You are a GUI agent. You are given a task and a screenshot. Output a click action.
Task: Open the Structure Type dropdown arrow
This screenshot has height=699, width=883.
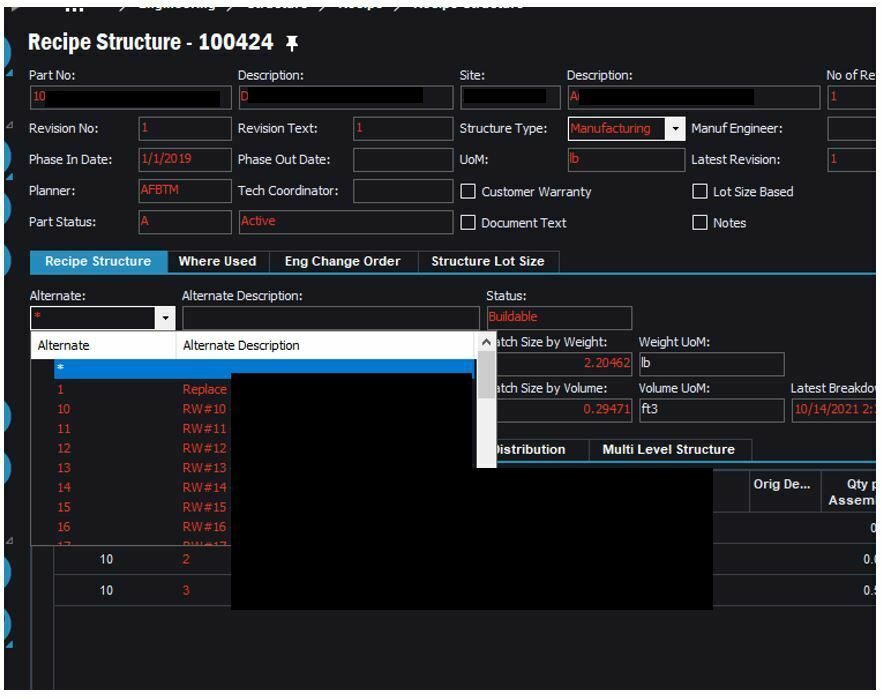coord(675,129)
